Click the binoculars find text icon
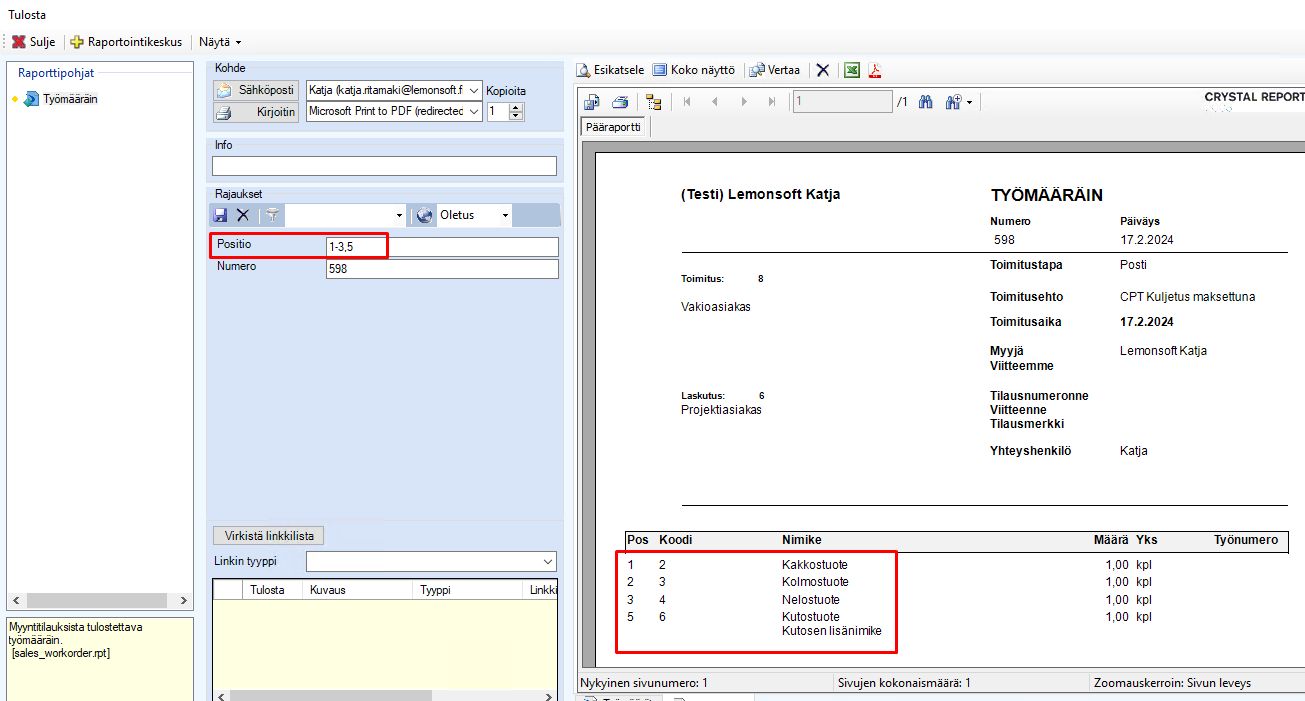The image size is (1305, 701). (925, 102)
